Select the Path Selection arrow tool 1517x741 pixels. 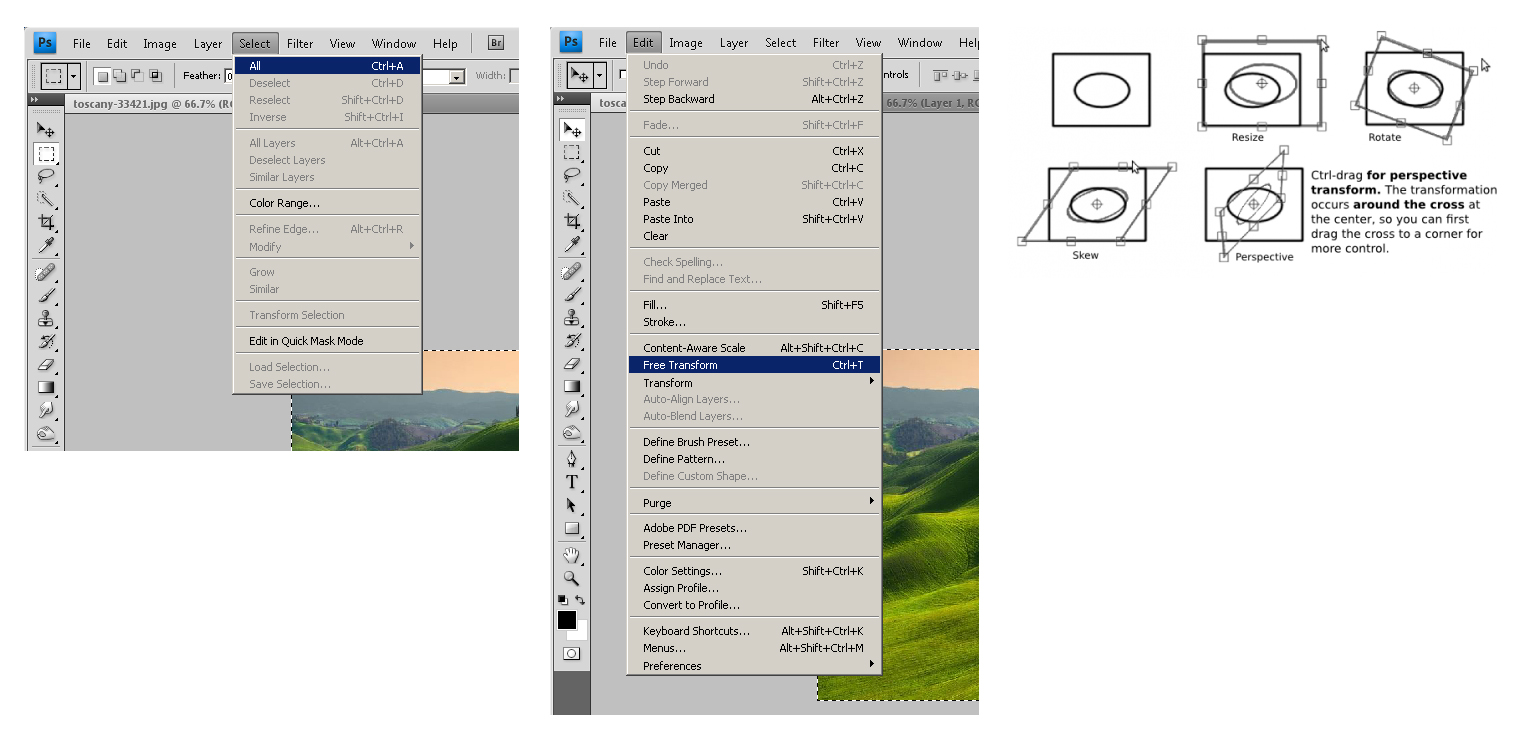pos(572,505)
